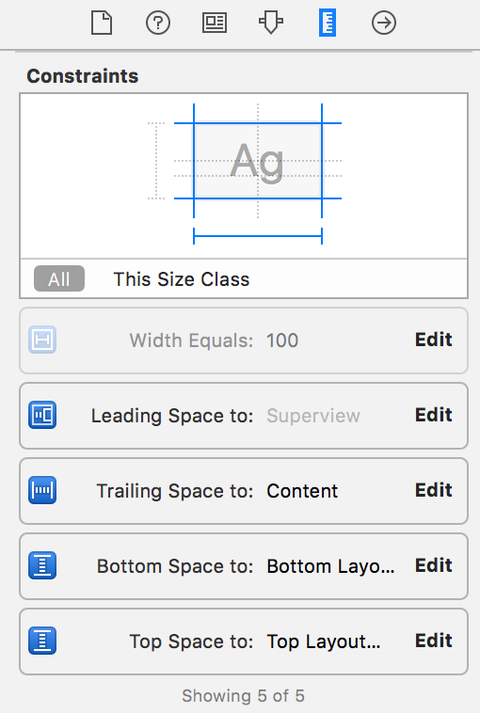Edit the Width Equals 100 constraint
Screen dimensions: 480x713
(x=433, y=340)
